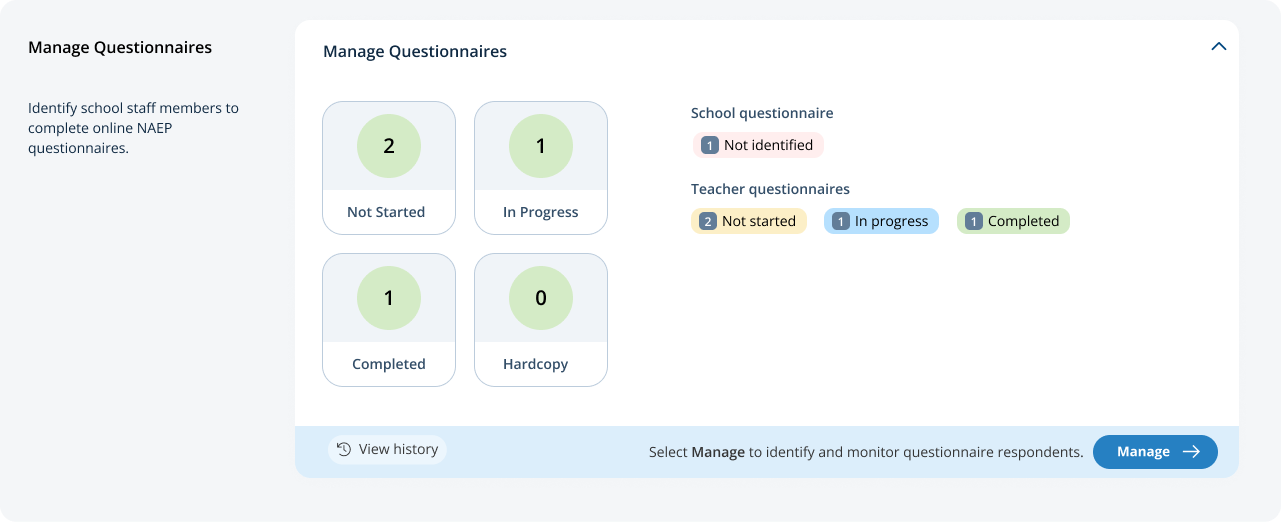Viewport: 1281px width, 522px height.
Task: Collapse the Manage Questionnaires panel chevron
Action: pyautogui.click(x=1218, y=46)
